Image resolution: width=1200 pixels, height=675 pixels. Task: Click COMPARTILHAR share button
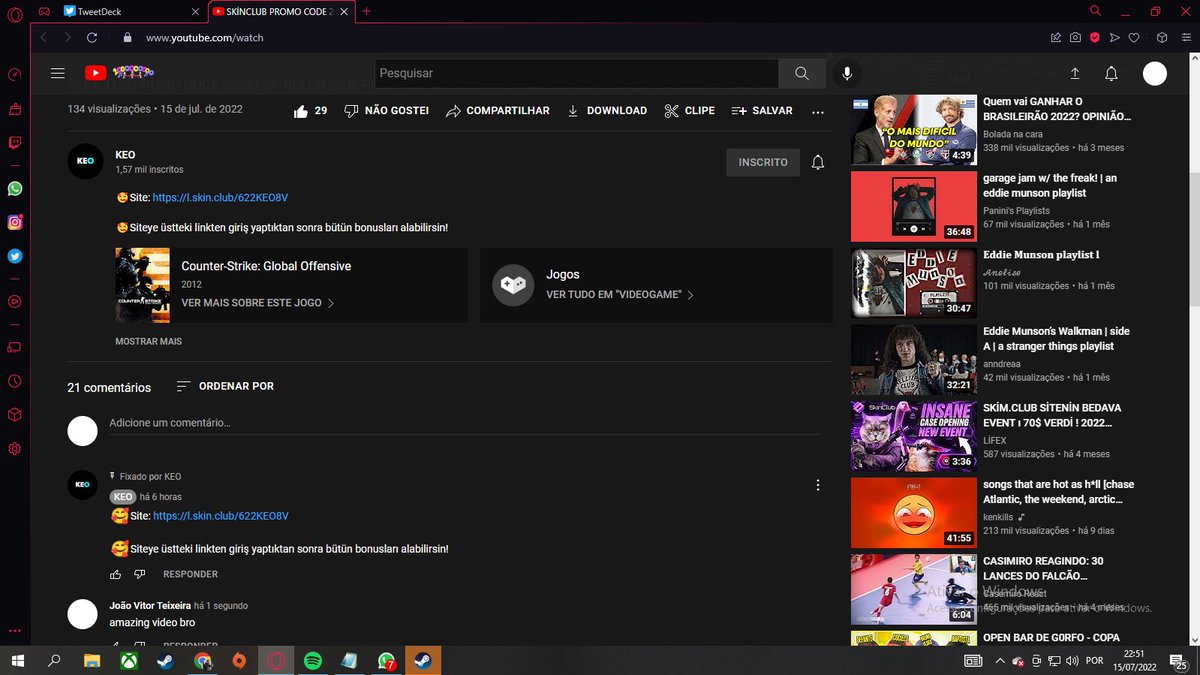[498, 111]
